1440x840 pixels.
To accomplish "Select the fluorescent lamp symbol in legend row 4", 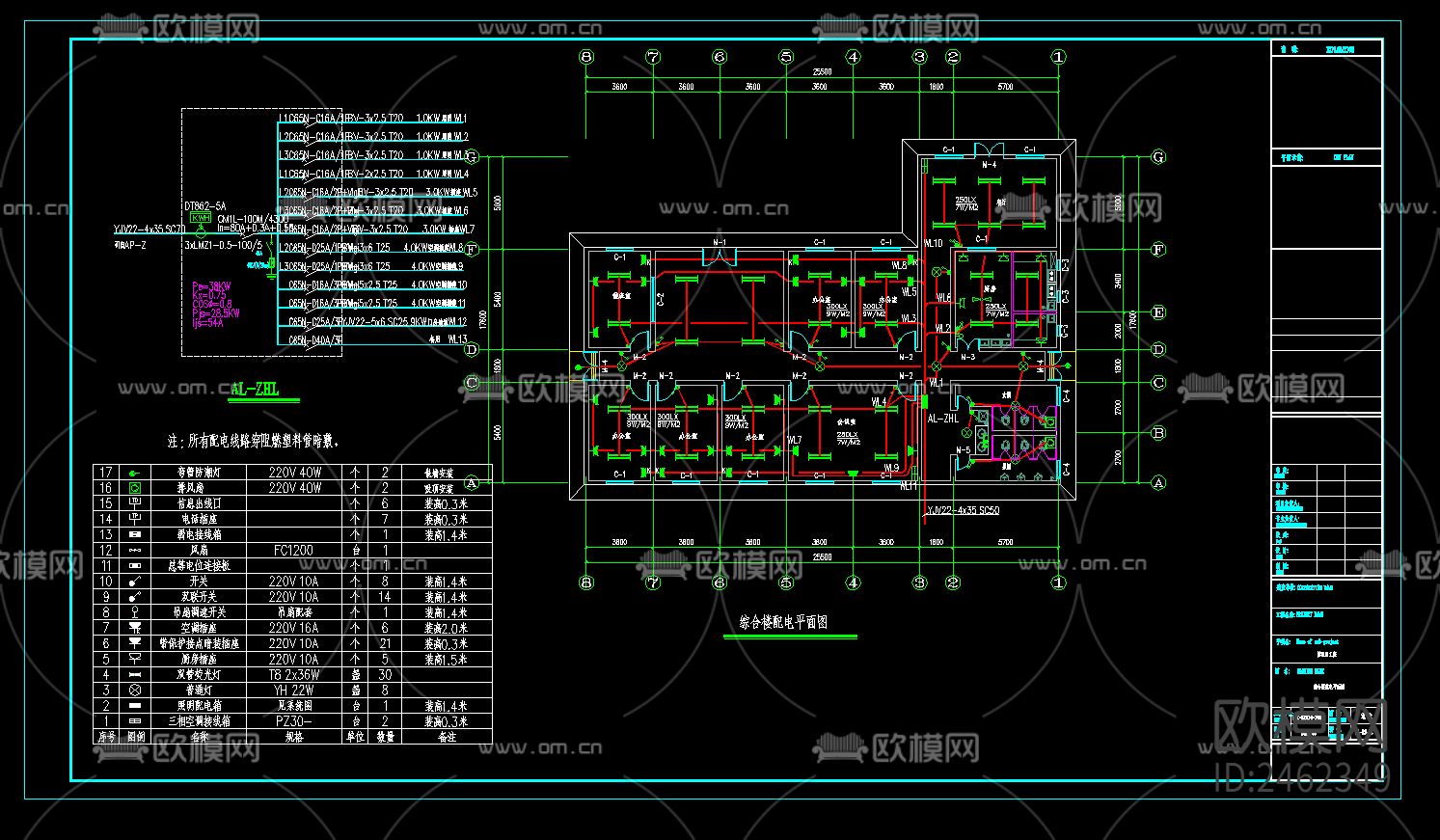I will pos(136,674).
